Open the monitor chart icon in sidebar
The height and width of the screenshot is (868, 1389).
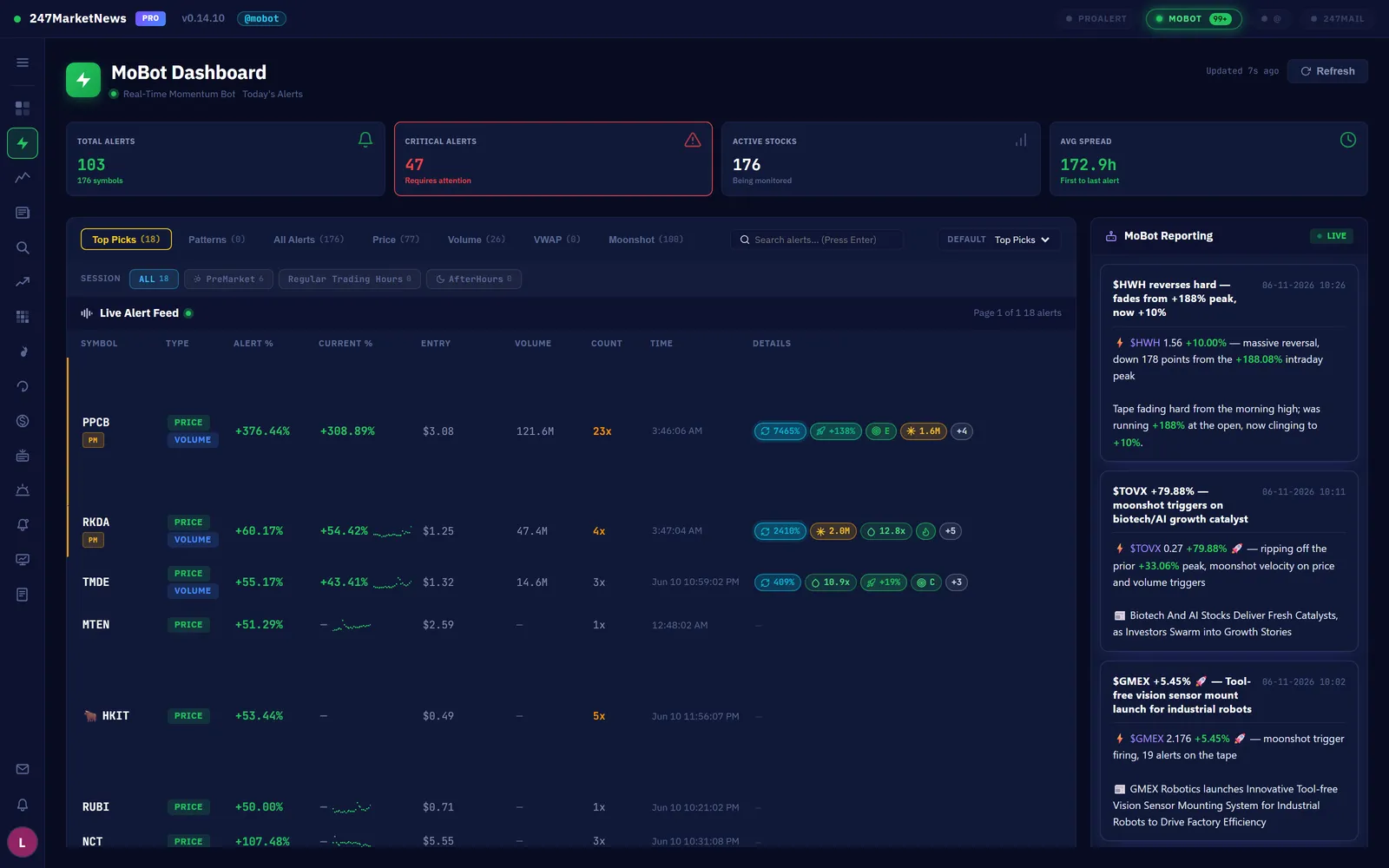23,560
